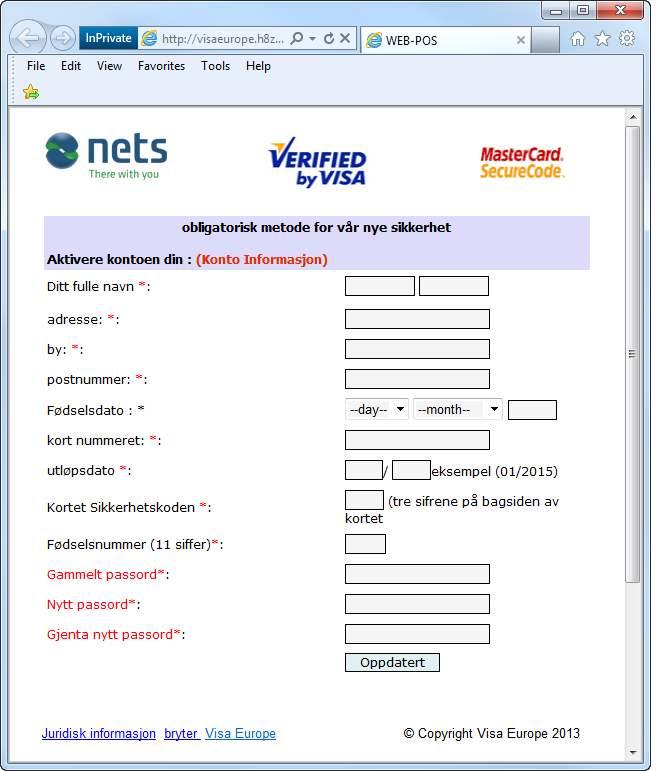Open the Juridisk informasjon link
This screenshot has width=670, height=771.
[98, 734]
